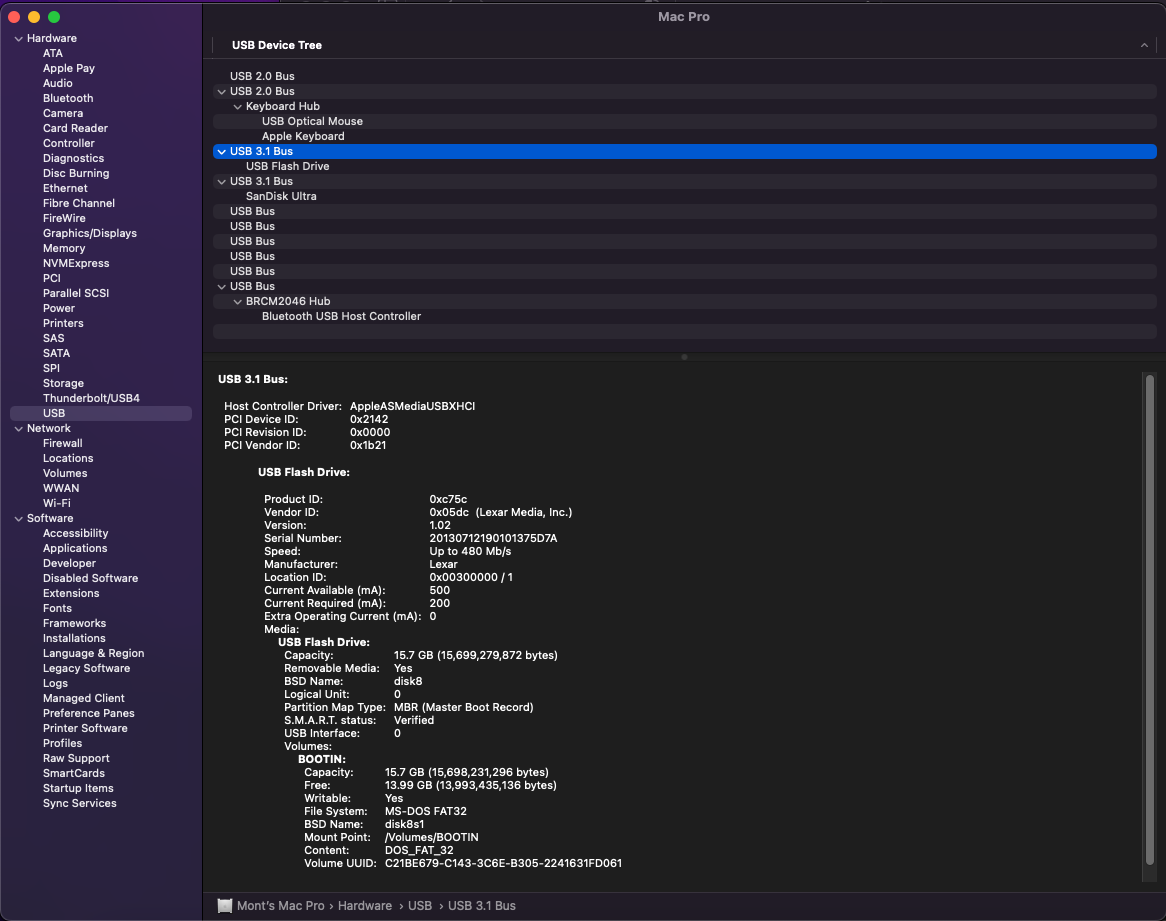
Task: Click Hardware in the path bar
Action: click(x=364, y=905)
